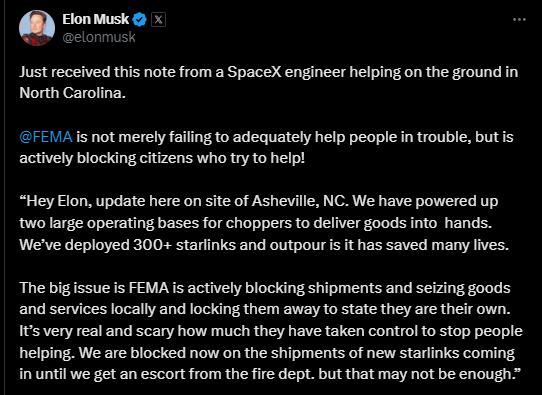The image size is (542, 395).
Task: Click the "escort from the fire dept." line
Action: (x=270, y=374)
